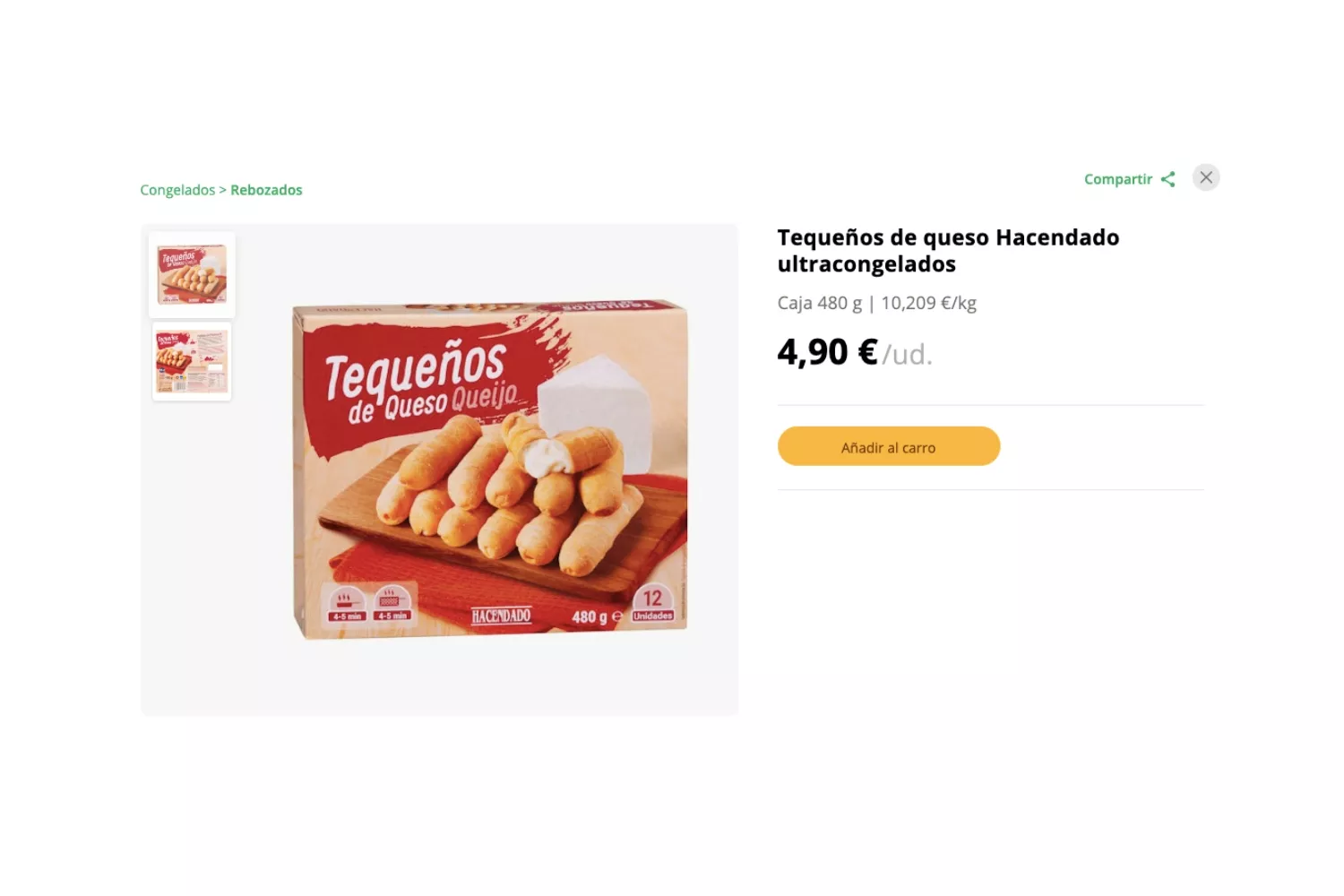
Task: Click the deep fryer cooking icon on the box
Action: (x=392, y=603)
